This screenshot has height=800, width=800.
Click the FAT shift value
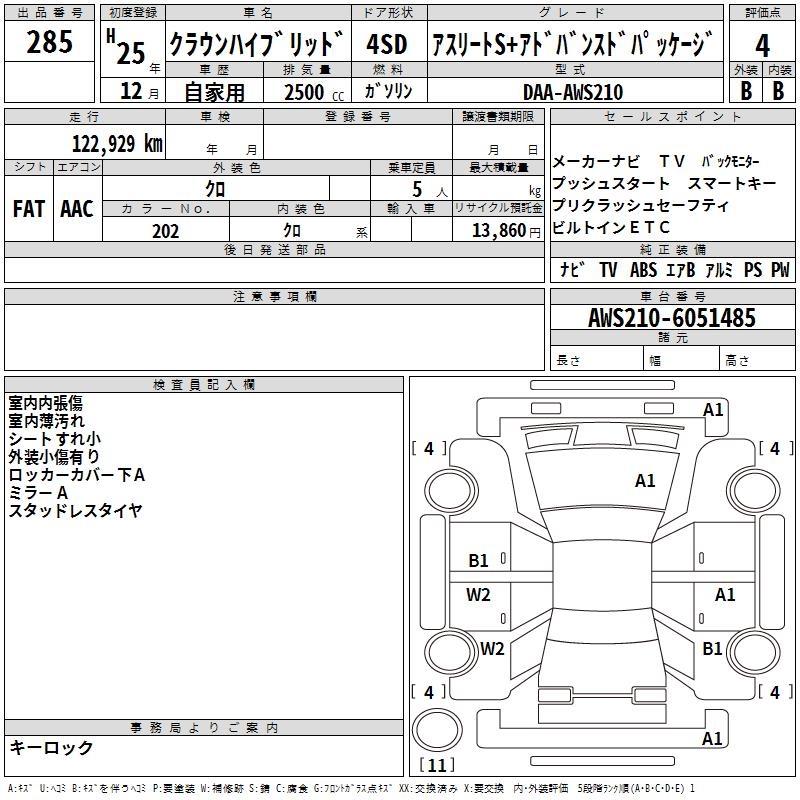[29, 209]
